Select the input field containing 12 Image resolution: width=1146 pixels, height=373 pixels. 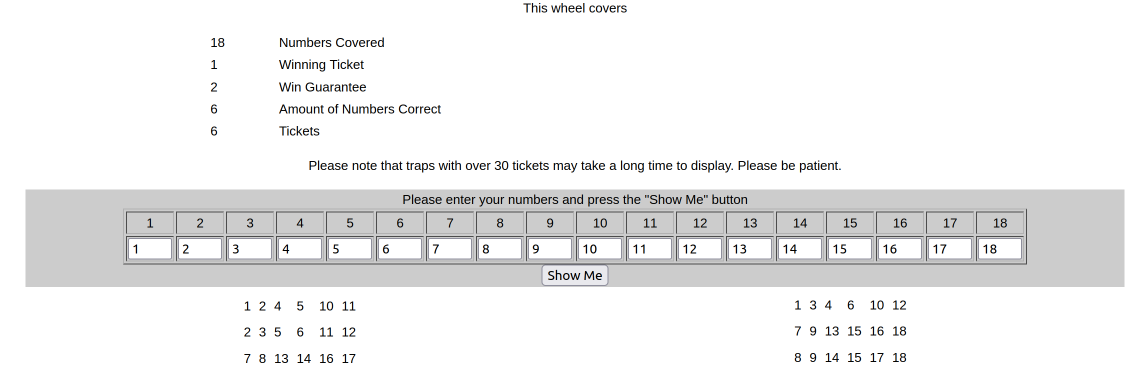pos(700,249)
